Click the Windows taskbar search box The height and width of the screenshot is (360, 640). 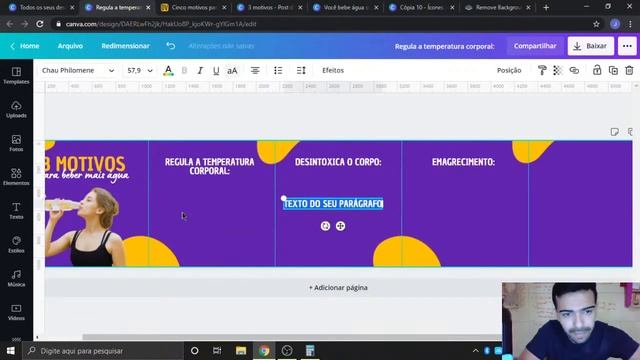pos(103,351)
